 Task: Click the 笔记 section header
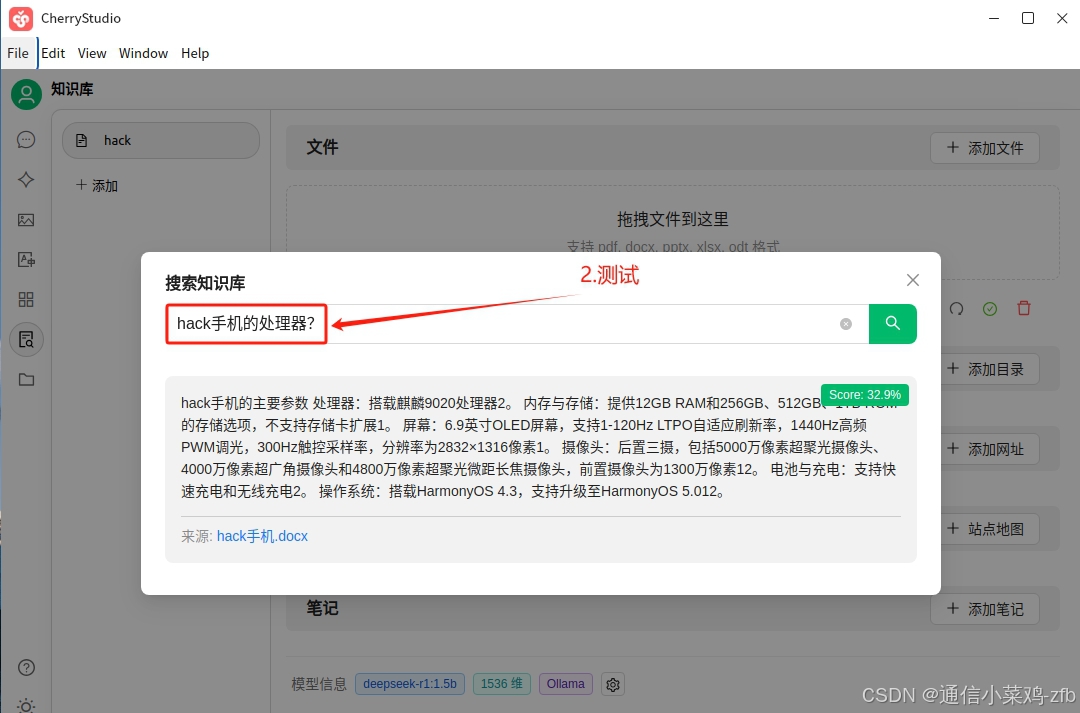(322, 608)
